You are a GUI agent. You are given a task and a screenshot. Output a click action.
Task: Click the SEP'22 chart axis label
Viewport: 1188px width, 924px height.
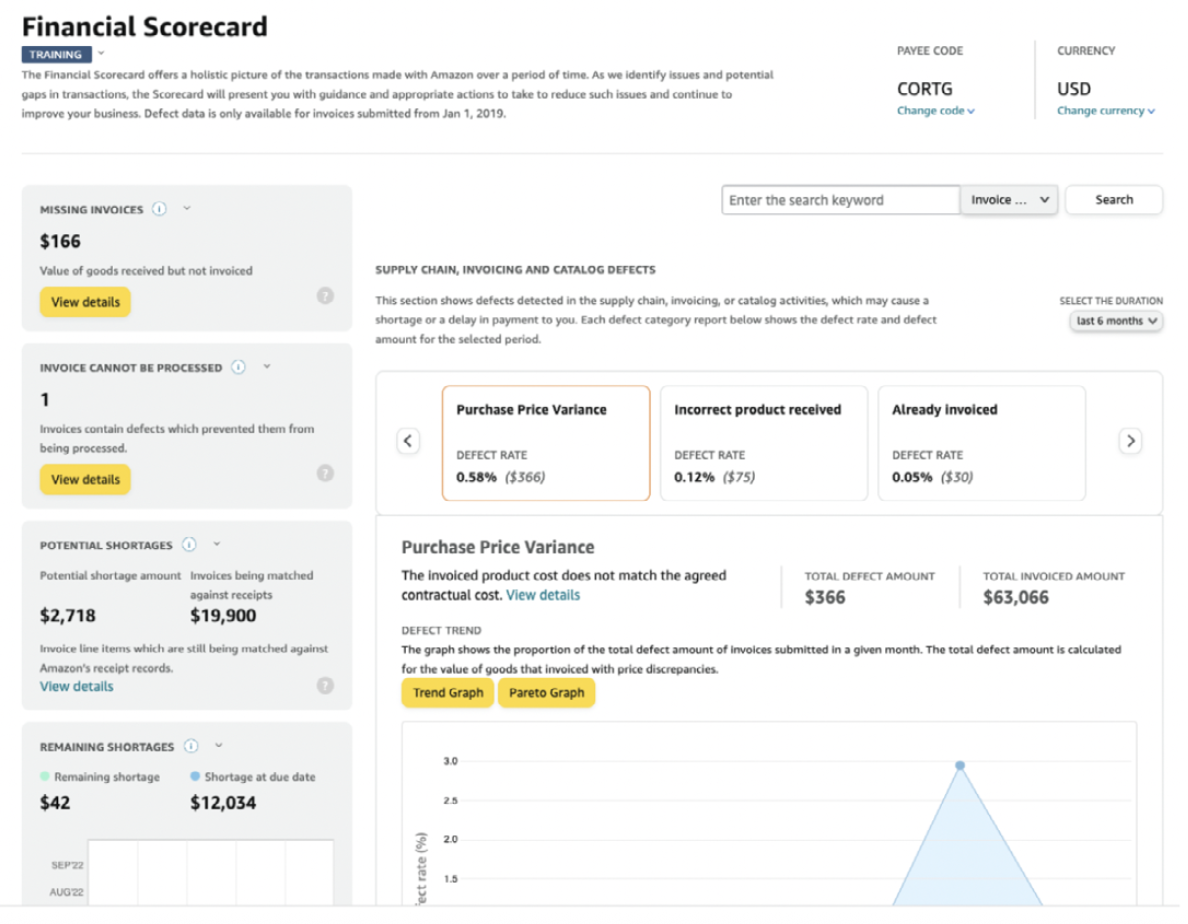67,865
